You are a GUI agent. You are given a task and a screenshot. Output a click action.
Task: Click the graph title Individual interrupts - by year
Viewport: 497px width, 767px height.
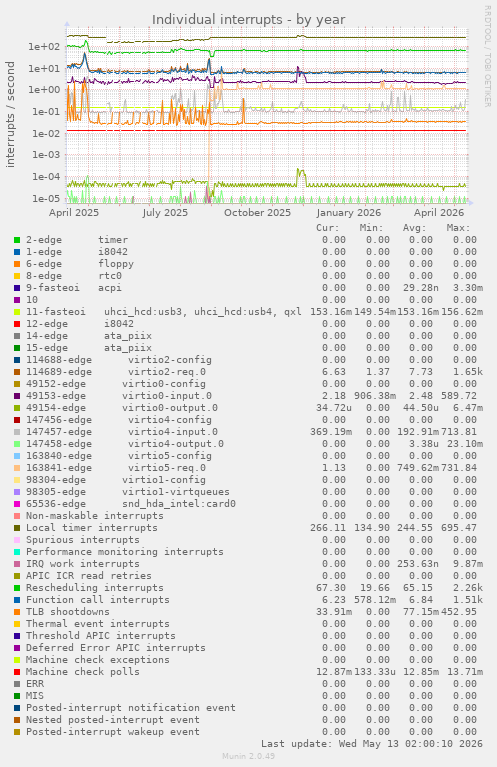[248, 20]
